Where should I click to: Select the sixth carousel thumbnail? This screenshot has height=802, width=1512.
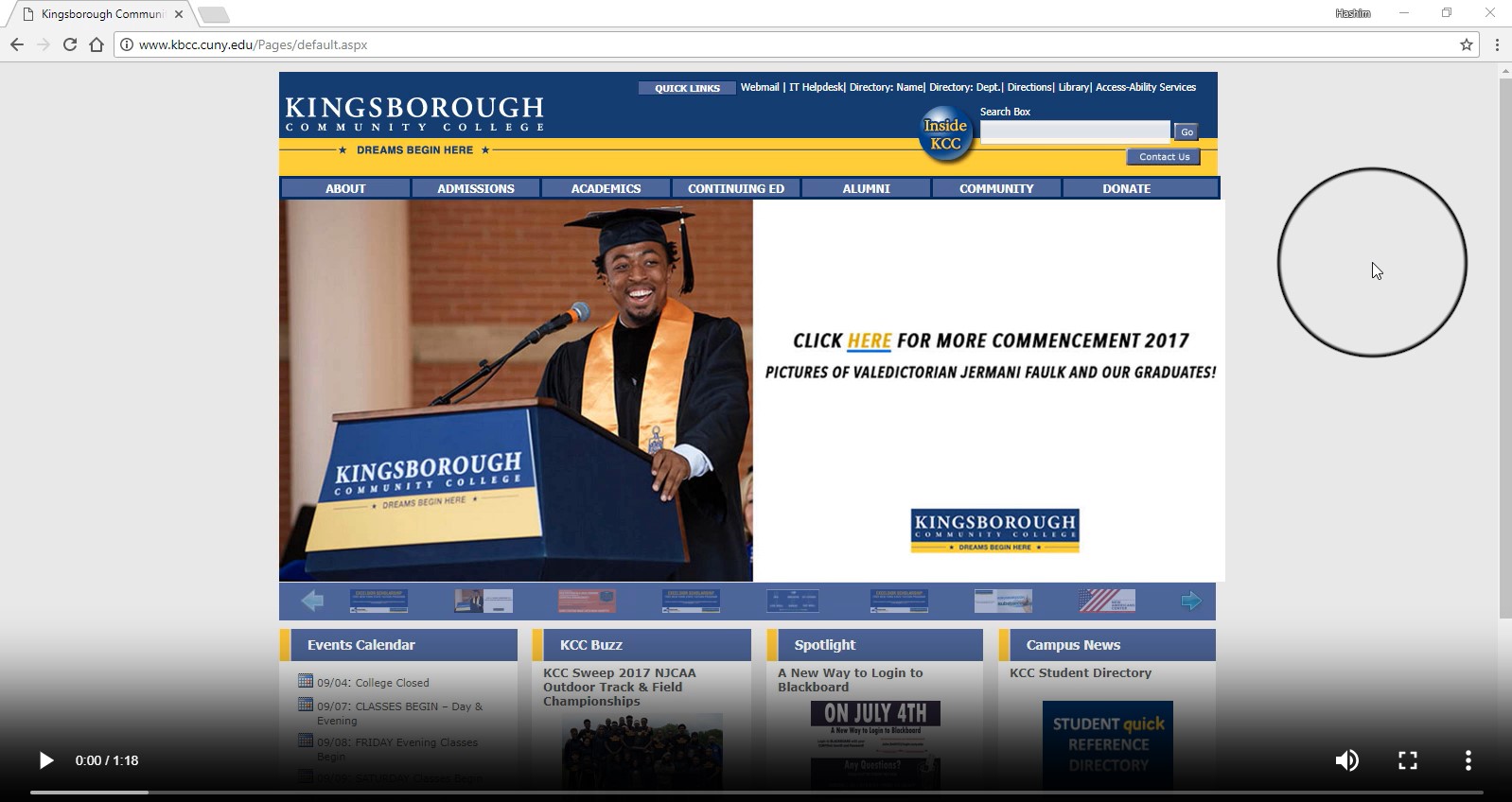tap(899, 601)
